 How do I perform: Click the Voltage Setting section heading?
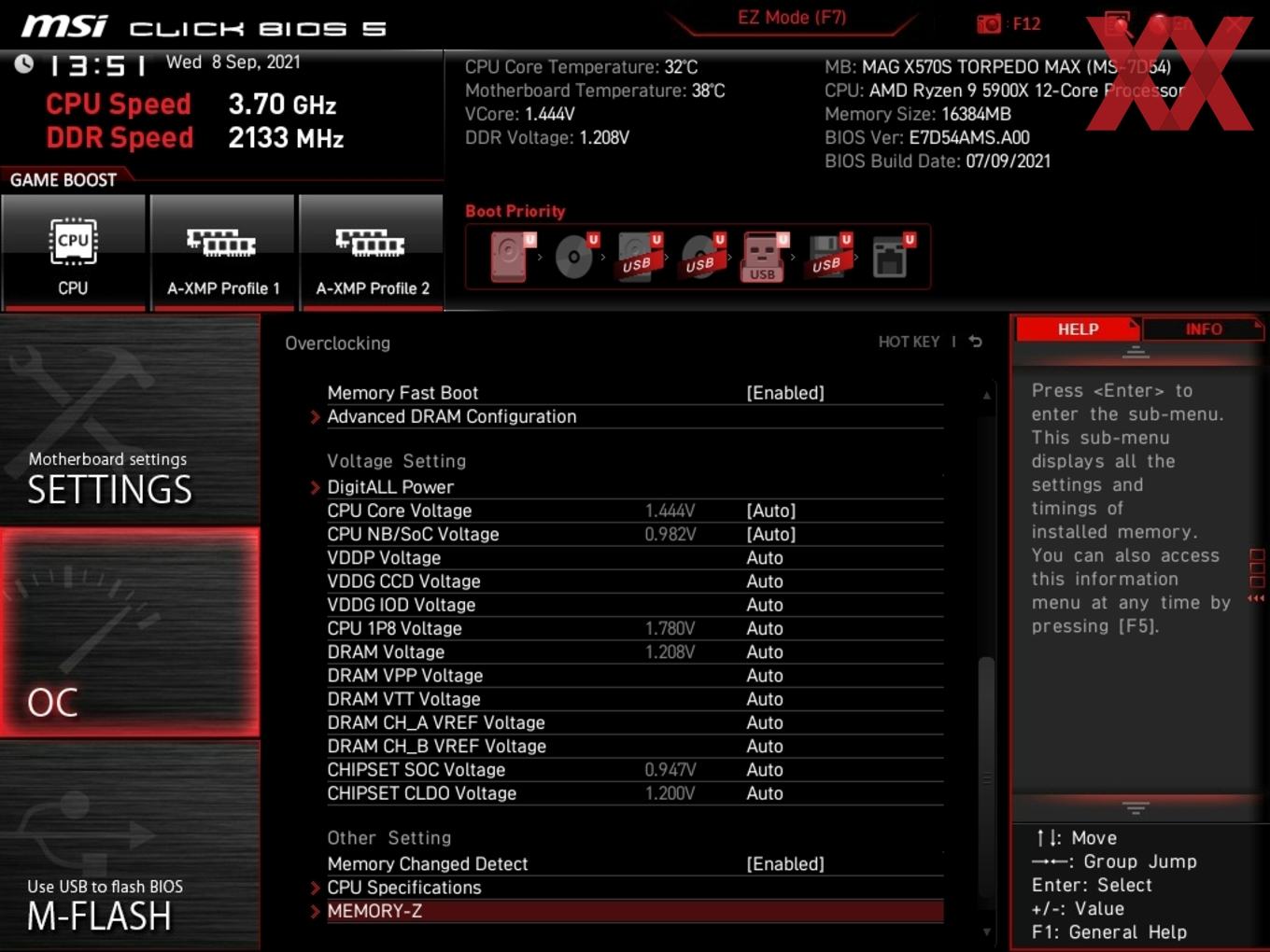[x=396, y=461]
